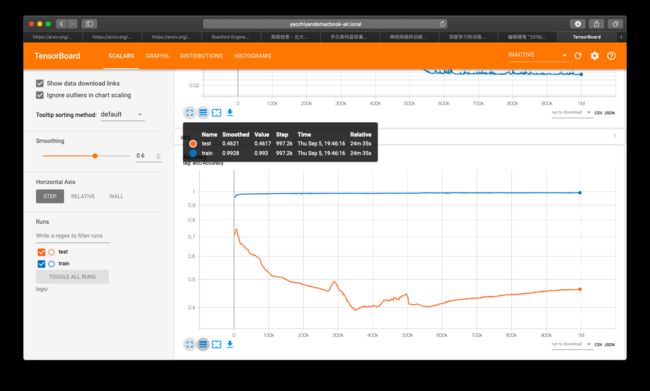Open the TensorBoard settings gear
This screenshot has width=650, height=391.
pos(594,56)
